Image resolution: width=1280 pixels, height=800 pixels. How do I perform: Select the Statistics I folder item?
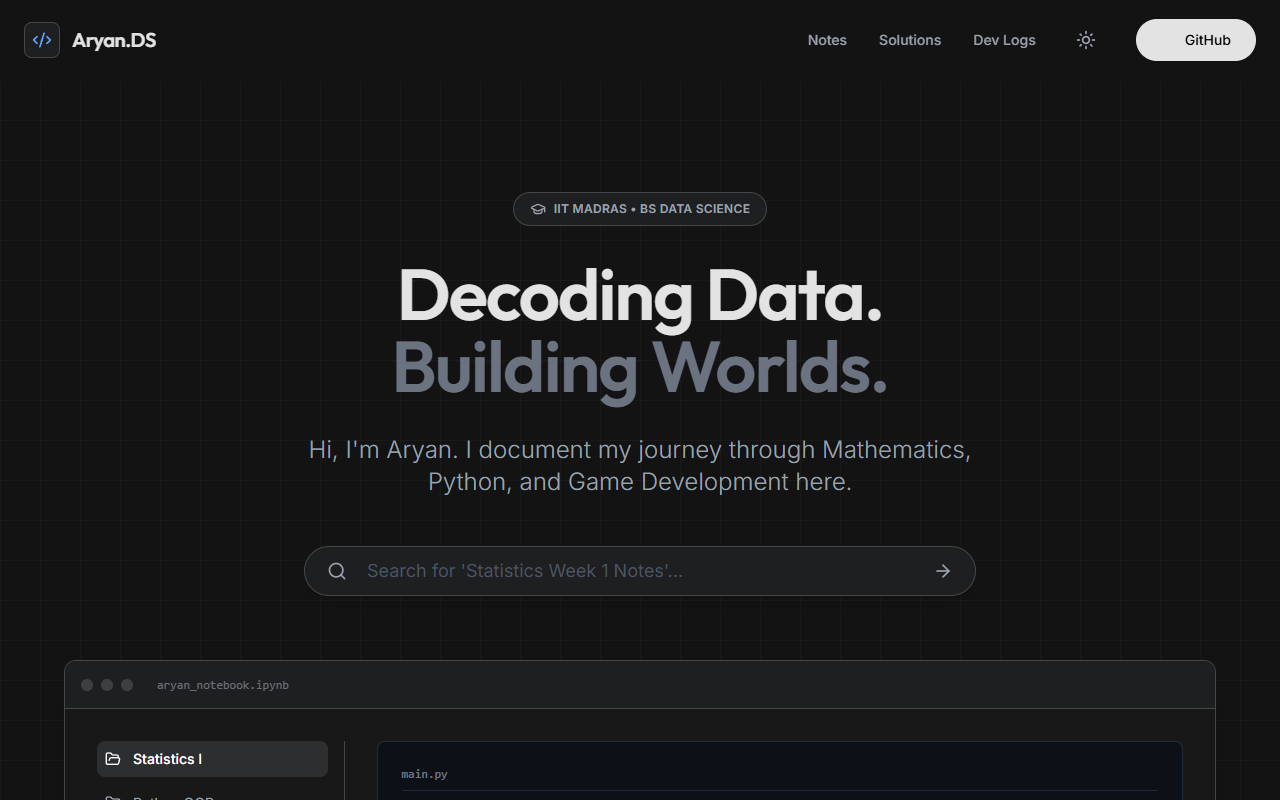click(x=212, y=759)
